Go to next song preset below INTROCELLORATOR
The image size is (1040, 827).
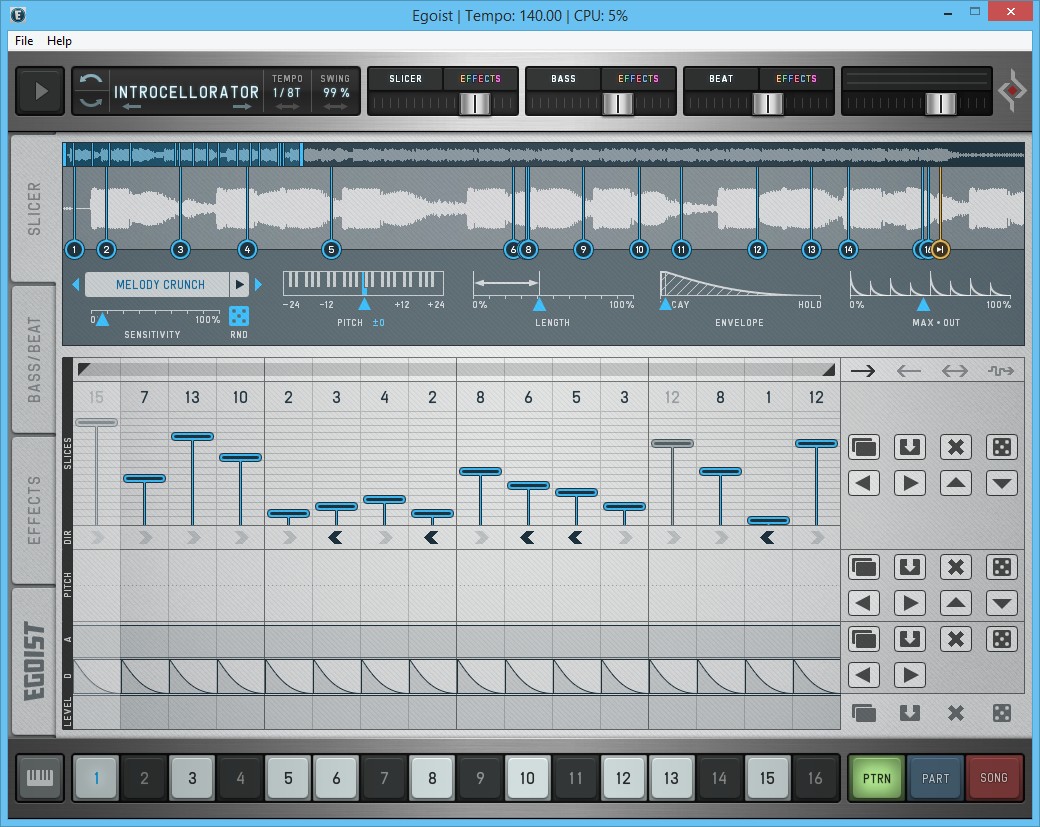point(242,107)
